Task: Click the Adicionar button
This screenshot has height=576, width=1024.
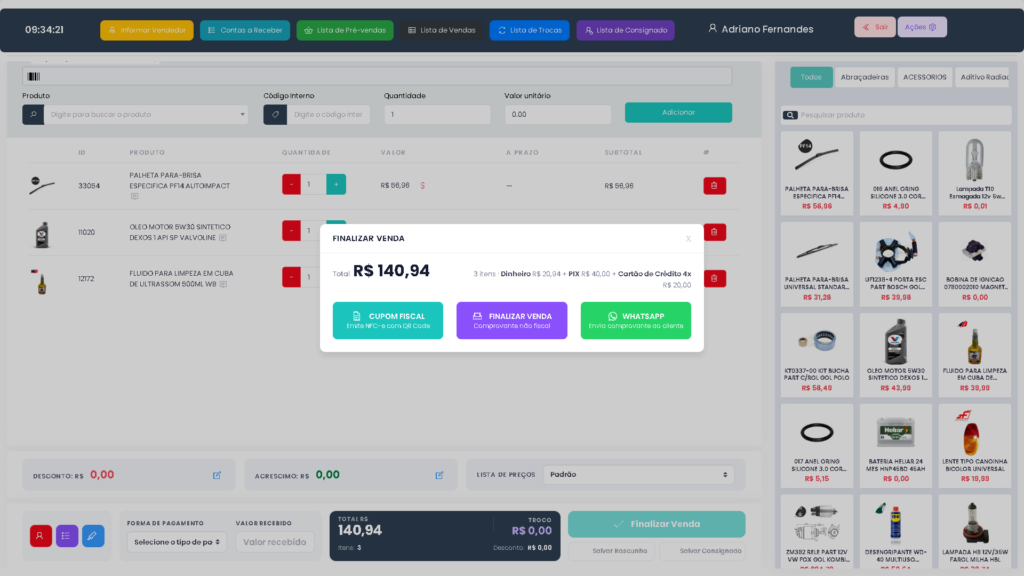Action: 679,112
